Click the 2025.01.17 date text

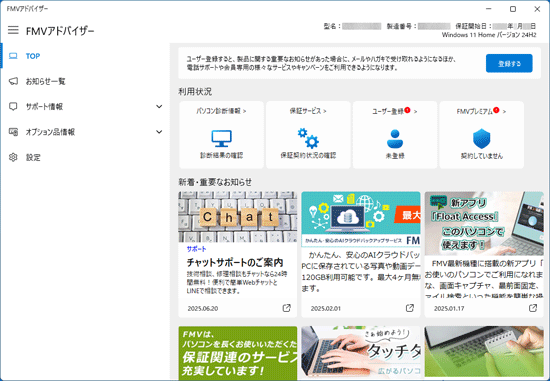(x=449, y=308)
